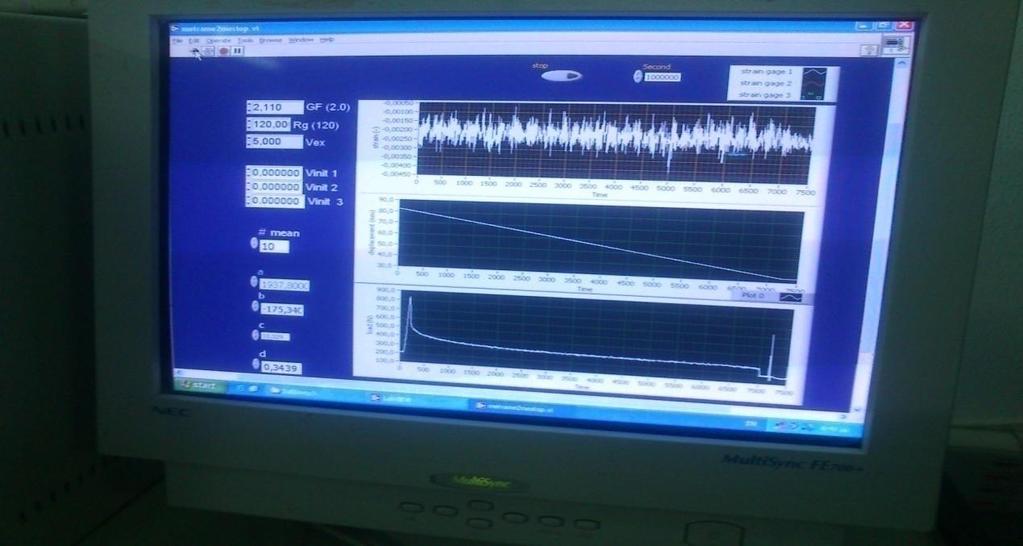Open the Operate menu
The height and width of the screenshot is (546, 1023).
219,40
